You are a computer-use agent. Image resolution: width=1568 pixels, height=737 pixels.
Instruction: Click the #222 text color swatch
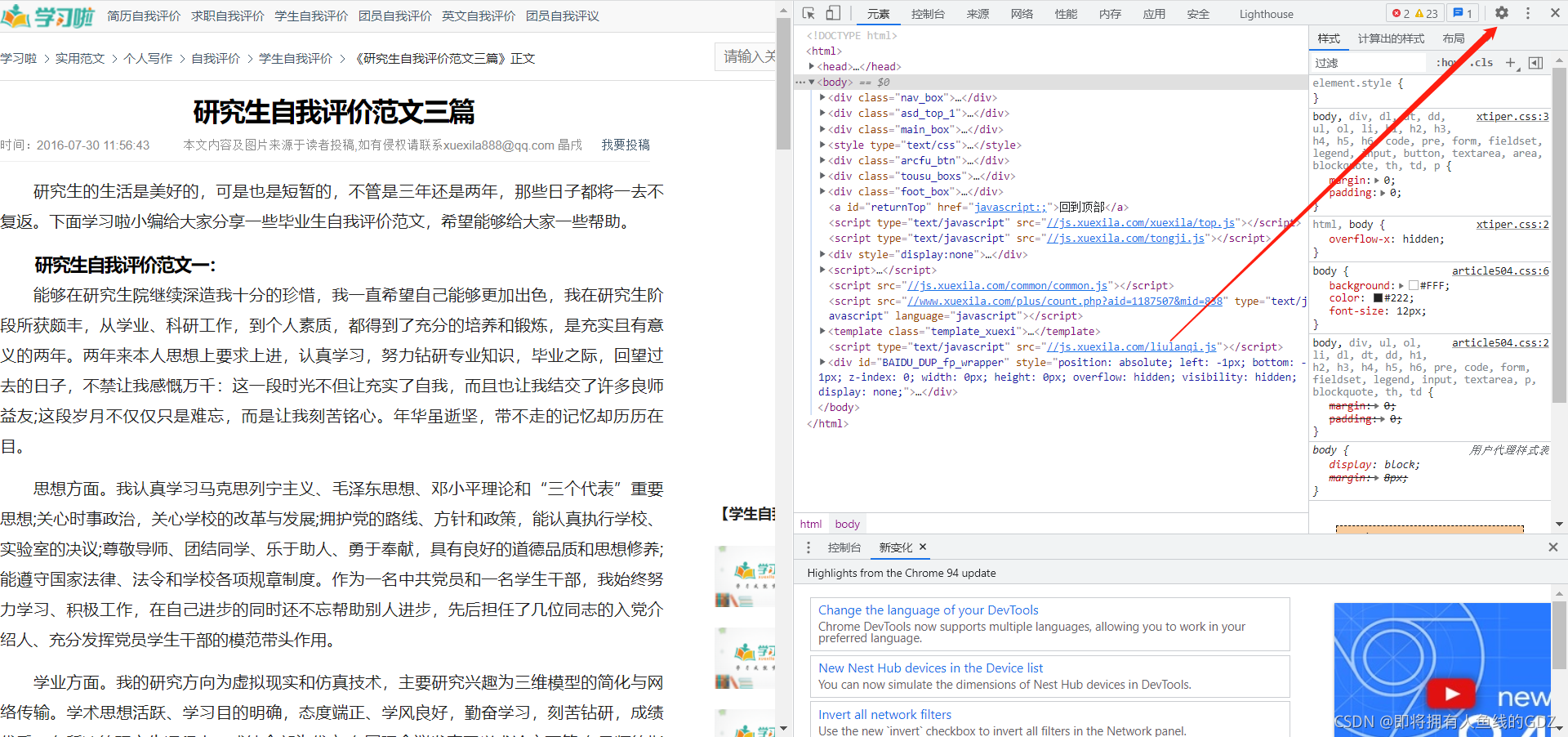(1378, 298)
